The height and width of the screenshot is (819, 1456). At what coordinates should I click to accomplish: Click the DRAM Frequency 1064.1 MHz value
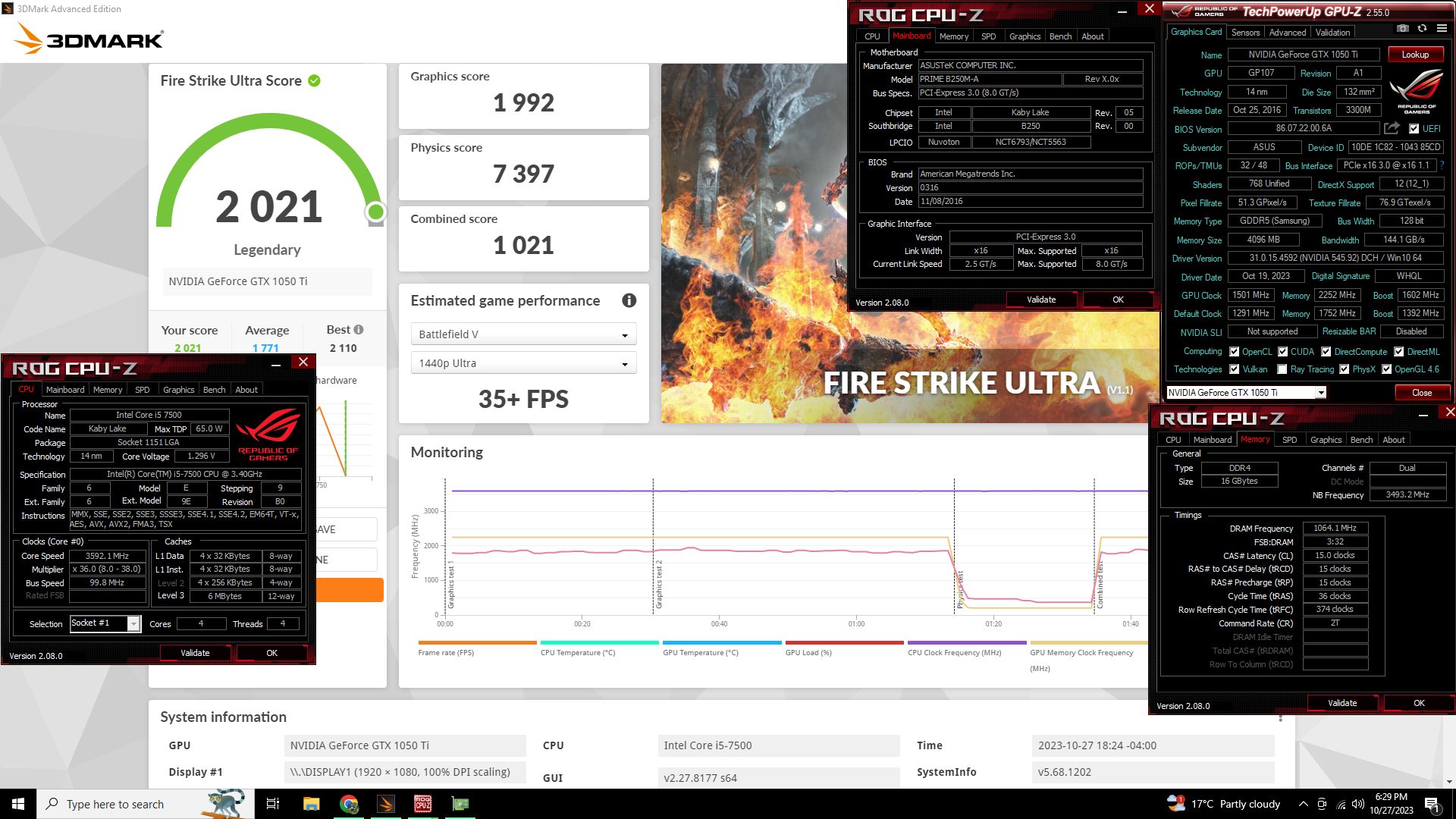[1335, 529]
